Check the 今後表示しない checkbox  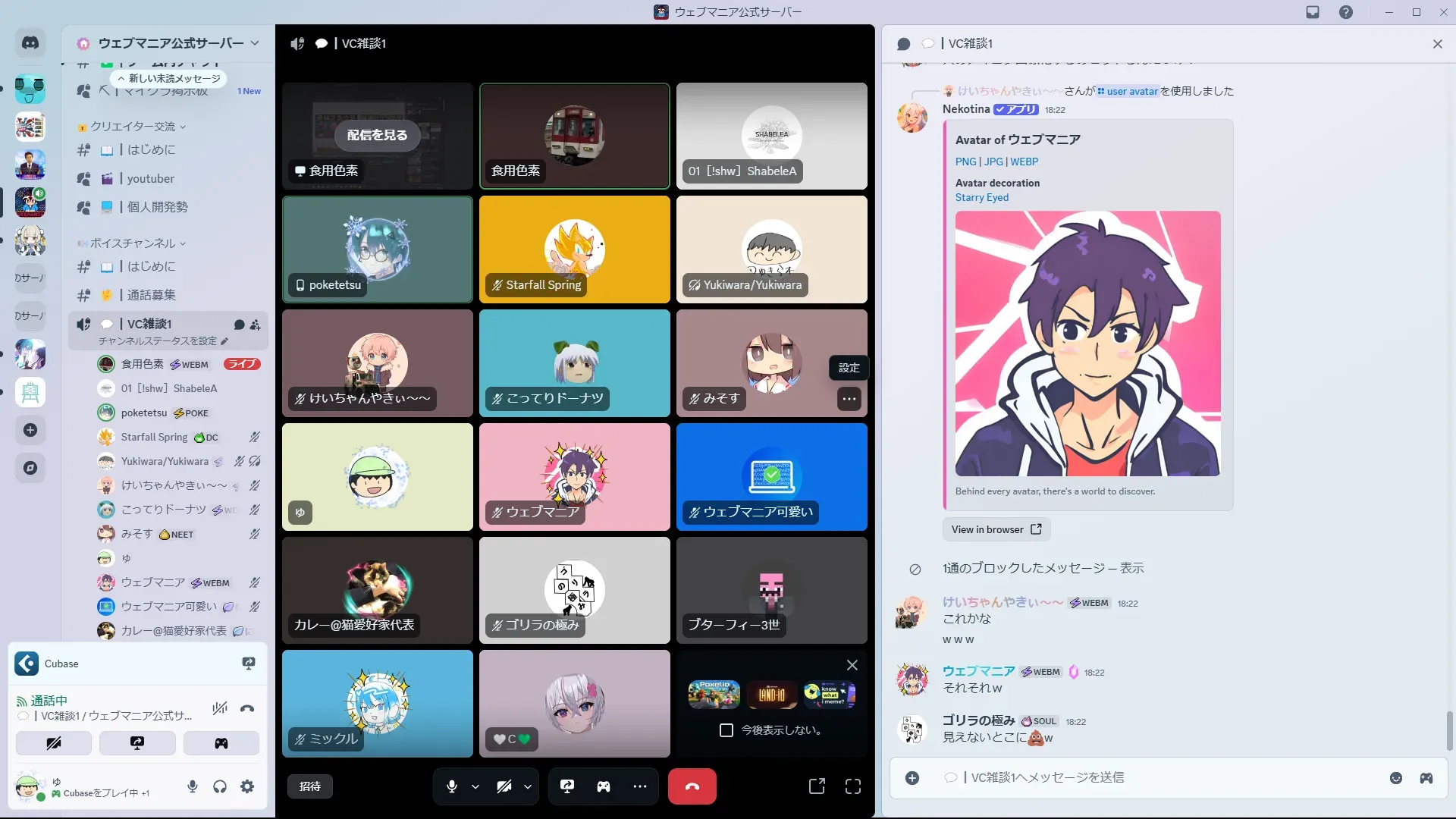coord(726,730)
